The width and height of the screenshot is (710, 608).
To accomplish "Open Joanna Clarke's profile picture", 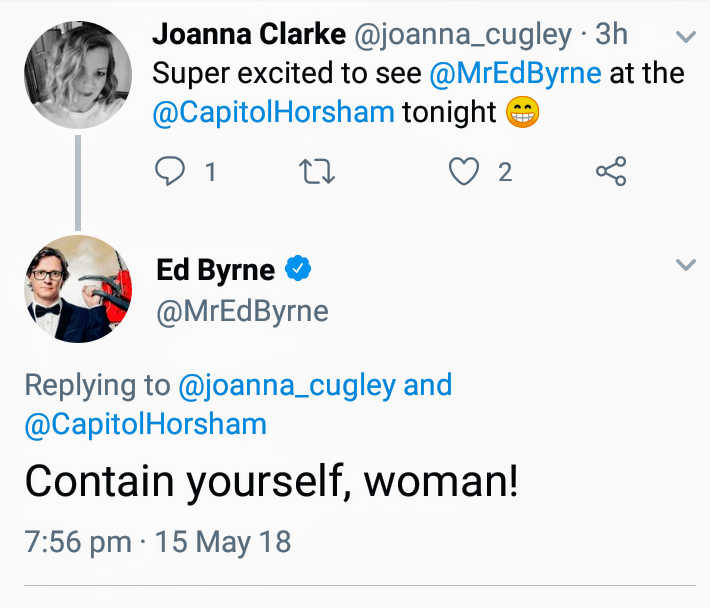I will tap(77, 76).
